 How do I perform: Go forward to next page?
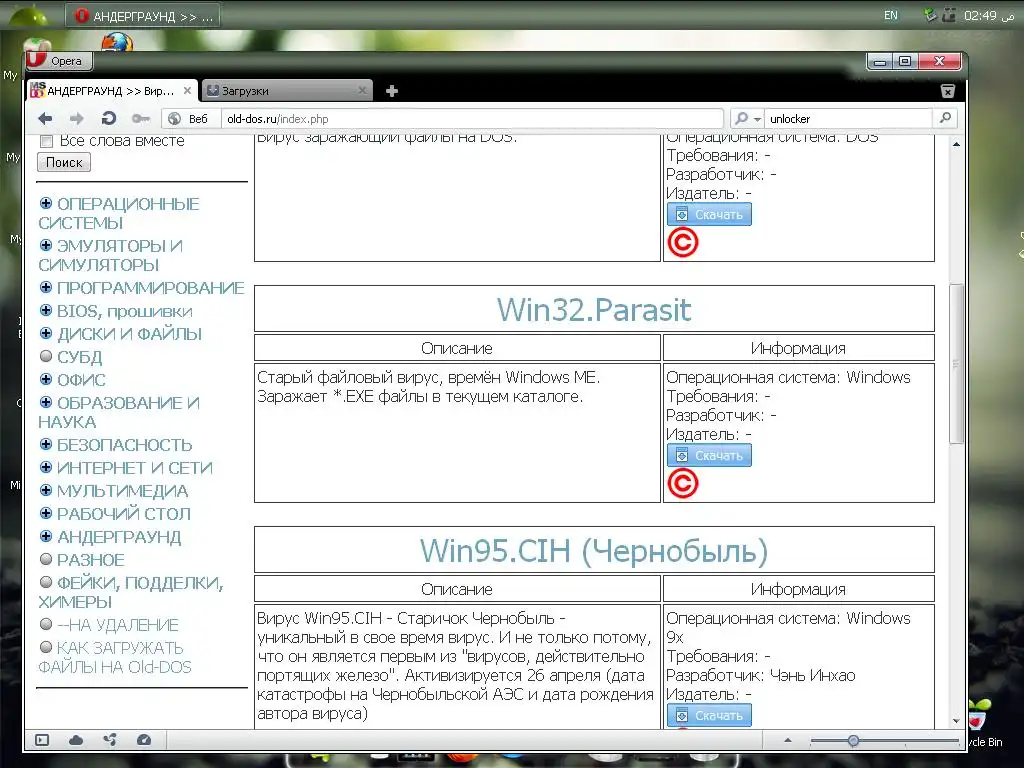[x=77, y=118]
